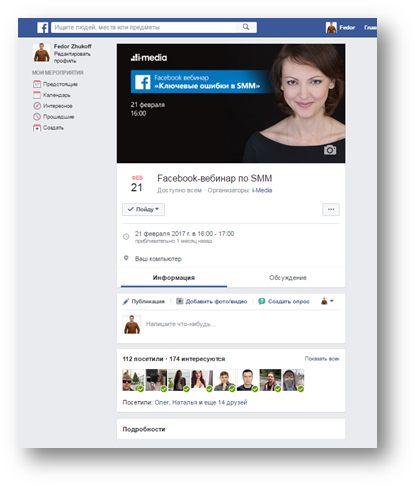Click the Редактировать профиль link
This screenshot has width=415, height=486.
[x=72, y=57]
